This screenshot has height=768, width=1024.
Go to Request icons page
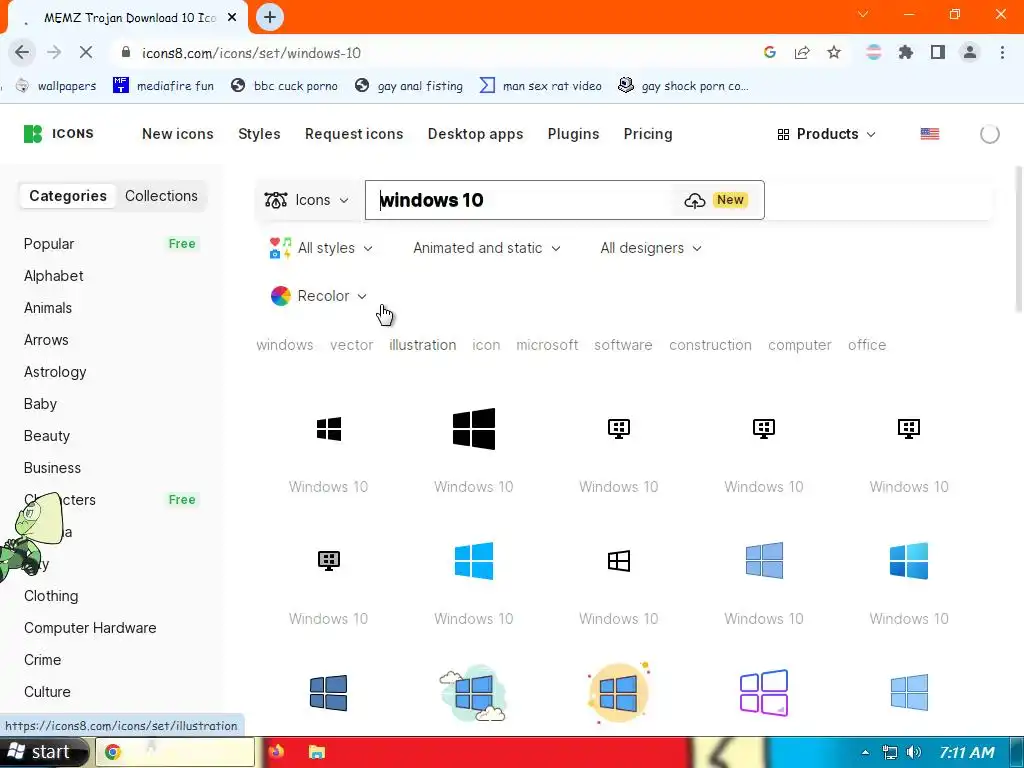354,134
